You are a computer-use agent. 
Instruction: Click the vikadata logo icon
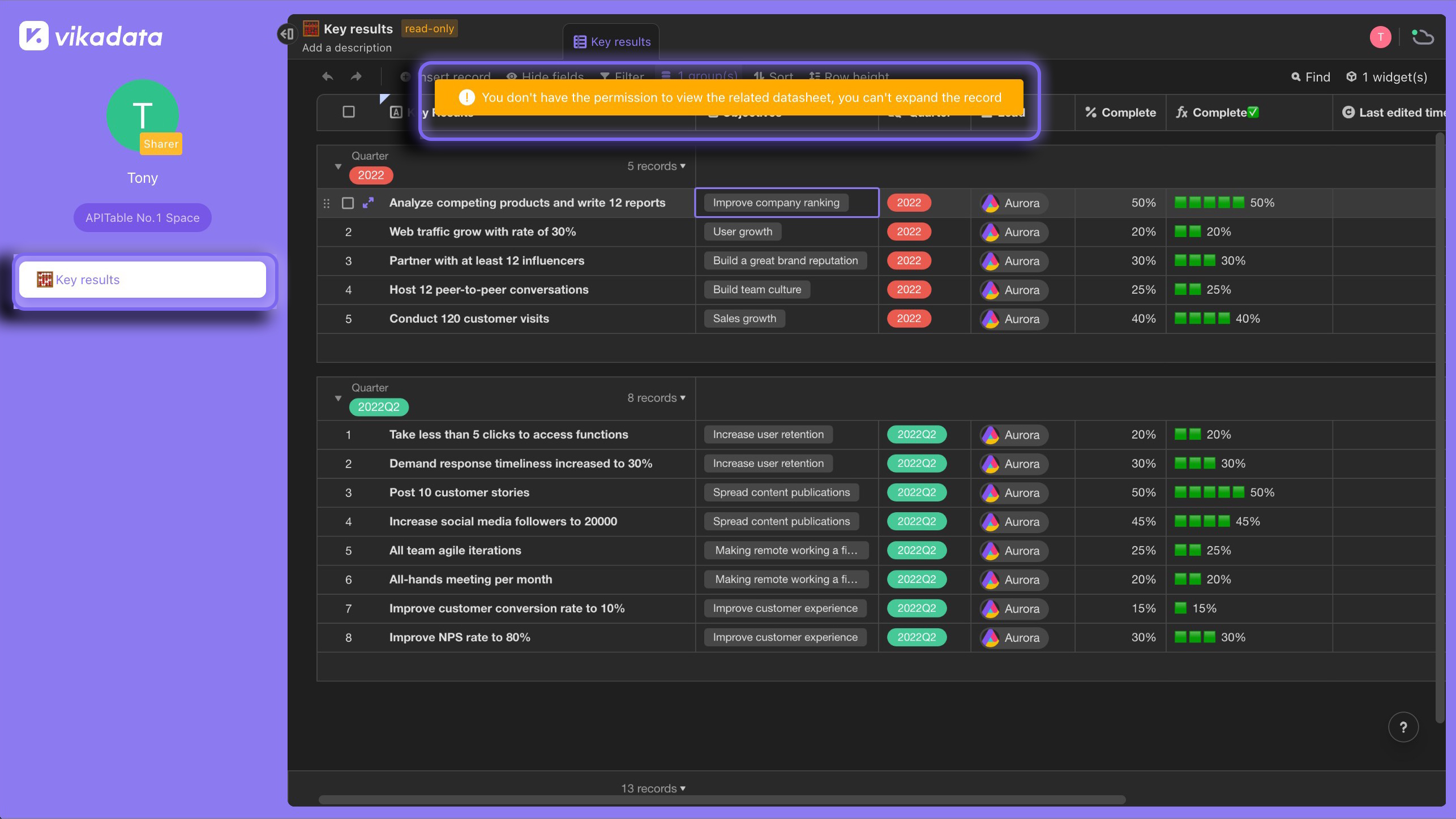(x=33, y=36)
